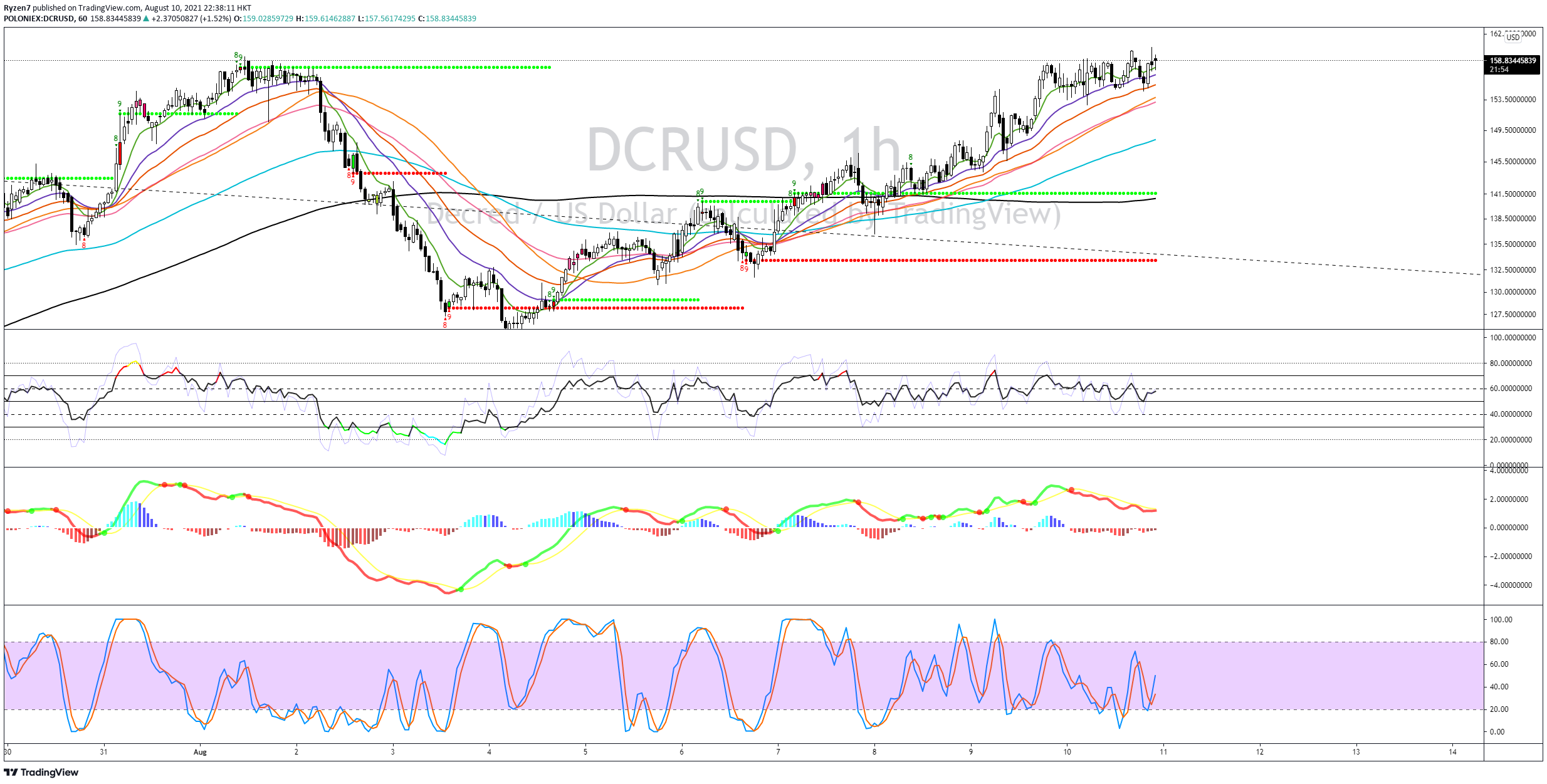The width and height of the screenshot is (1547, 784).
Task: Click the low value L:157.56174295
Action: click(387, 19)
